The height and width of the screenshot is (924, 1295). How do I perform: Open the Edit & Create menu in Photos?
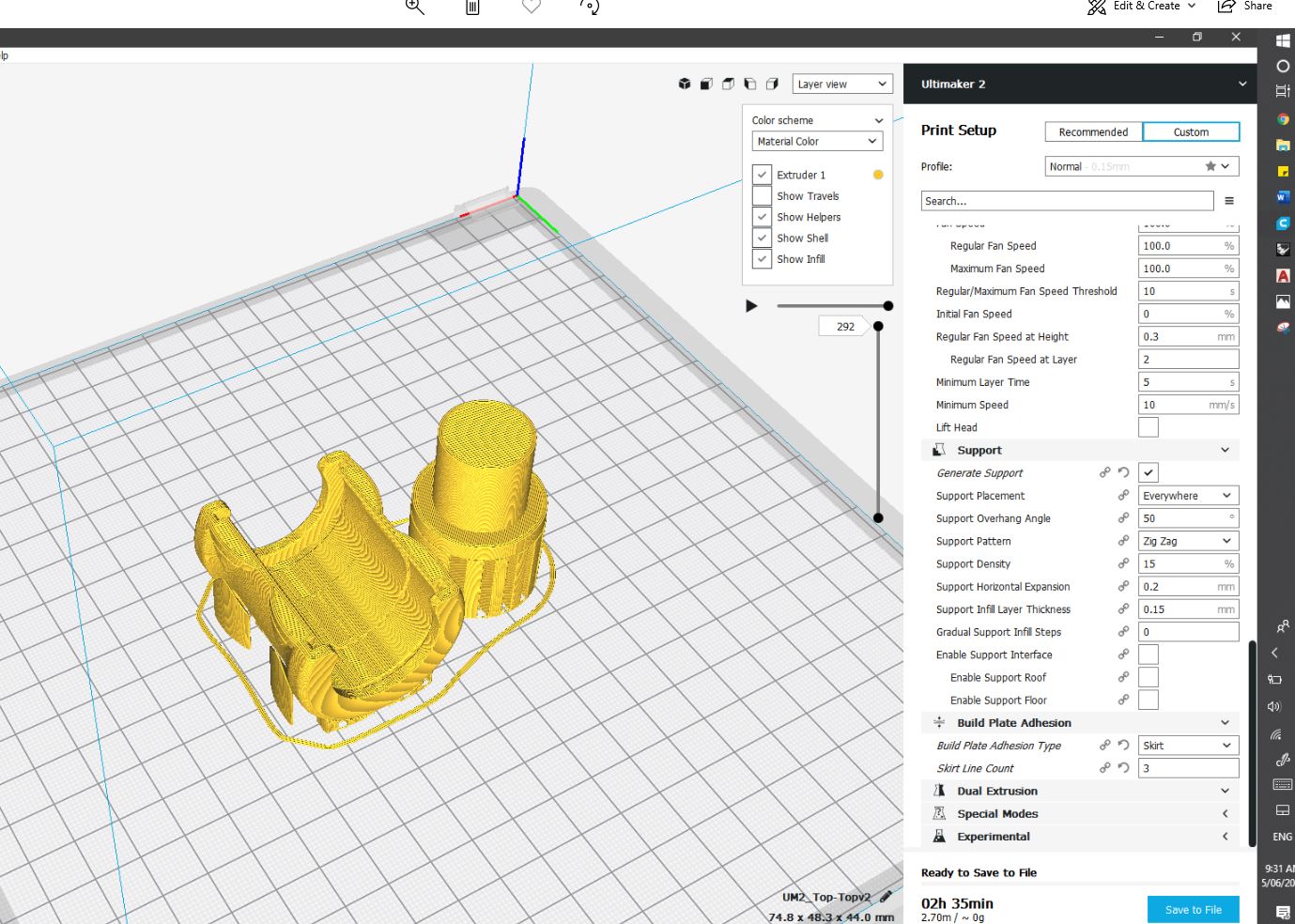coord(1141,7)
